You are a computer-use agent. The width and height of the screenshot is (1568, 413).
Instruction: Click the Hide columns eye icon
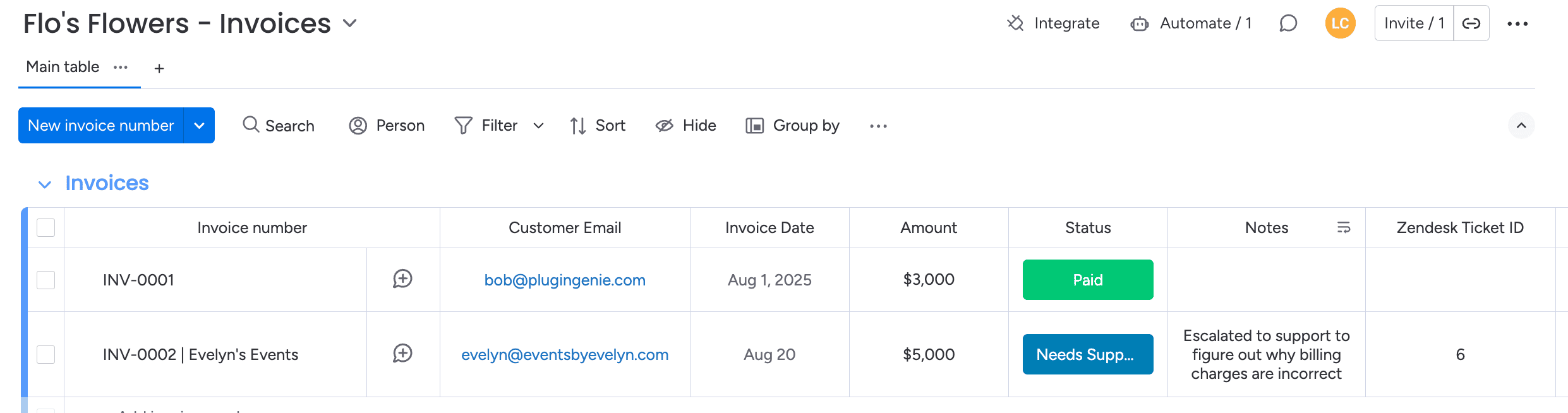click(x=664, y=126)
